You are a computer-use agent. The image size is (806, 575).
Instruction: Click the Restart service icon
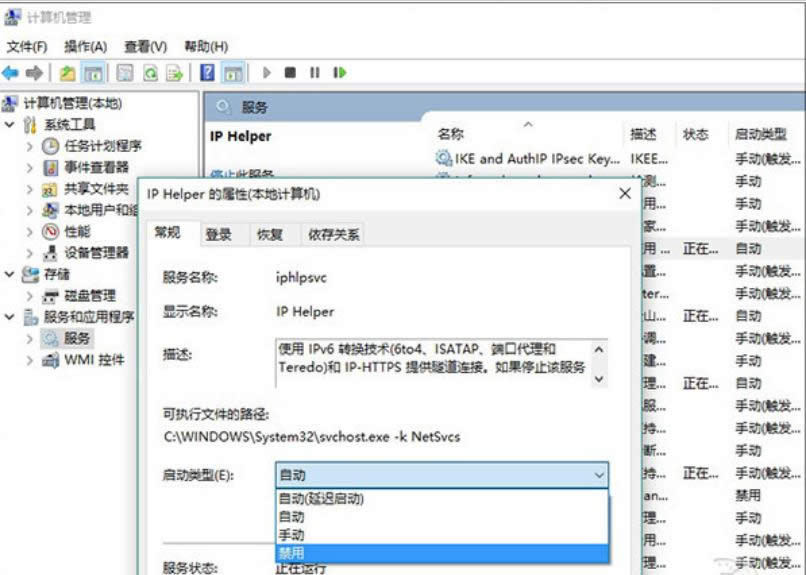click(340, 73)
